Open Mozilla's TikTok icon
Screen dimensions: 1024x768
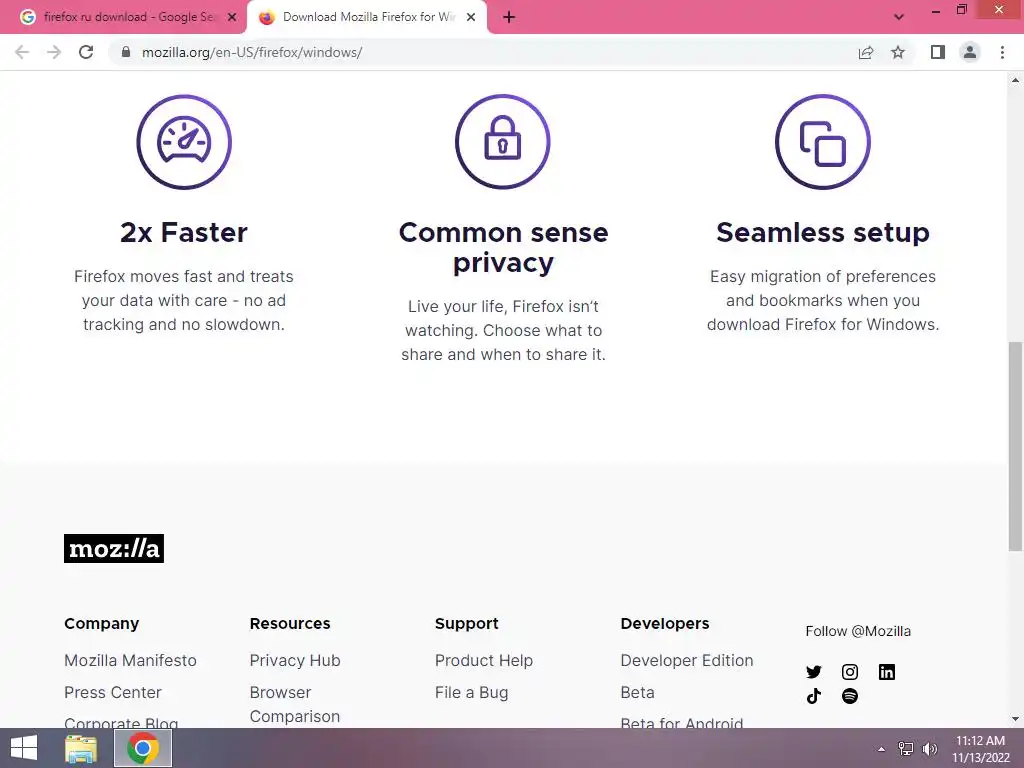point(814,696)
